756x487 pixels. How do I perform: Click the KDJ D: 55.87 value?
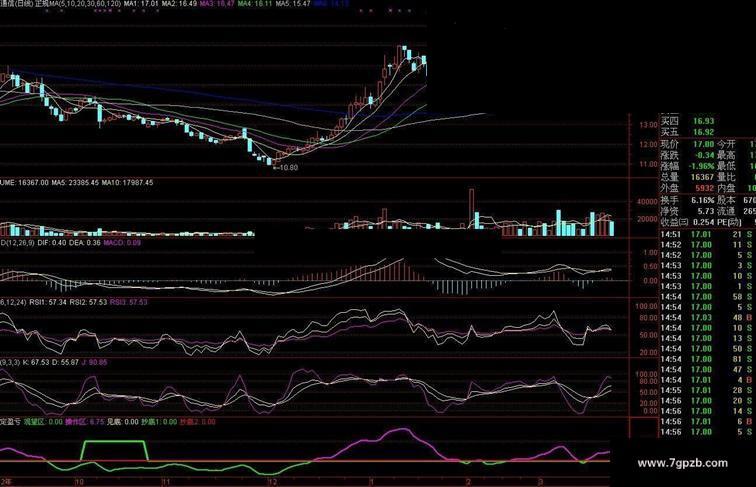[x=65, y=362]
